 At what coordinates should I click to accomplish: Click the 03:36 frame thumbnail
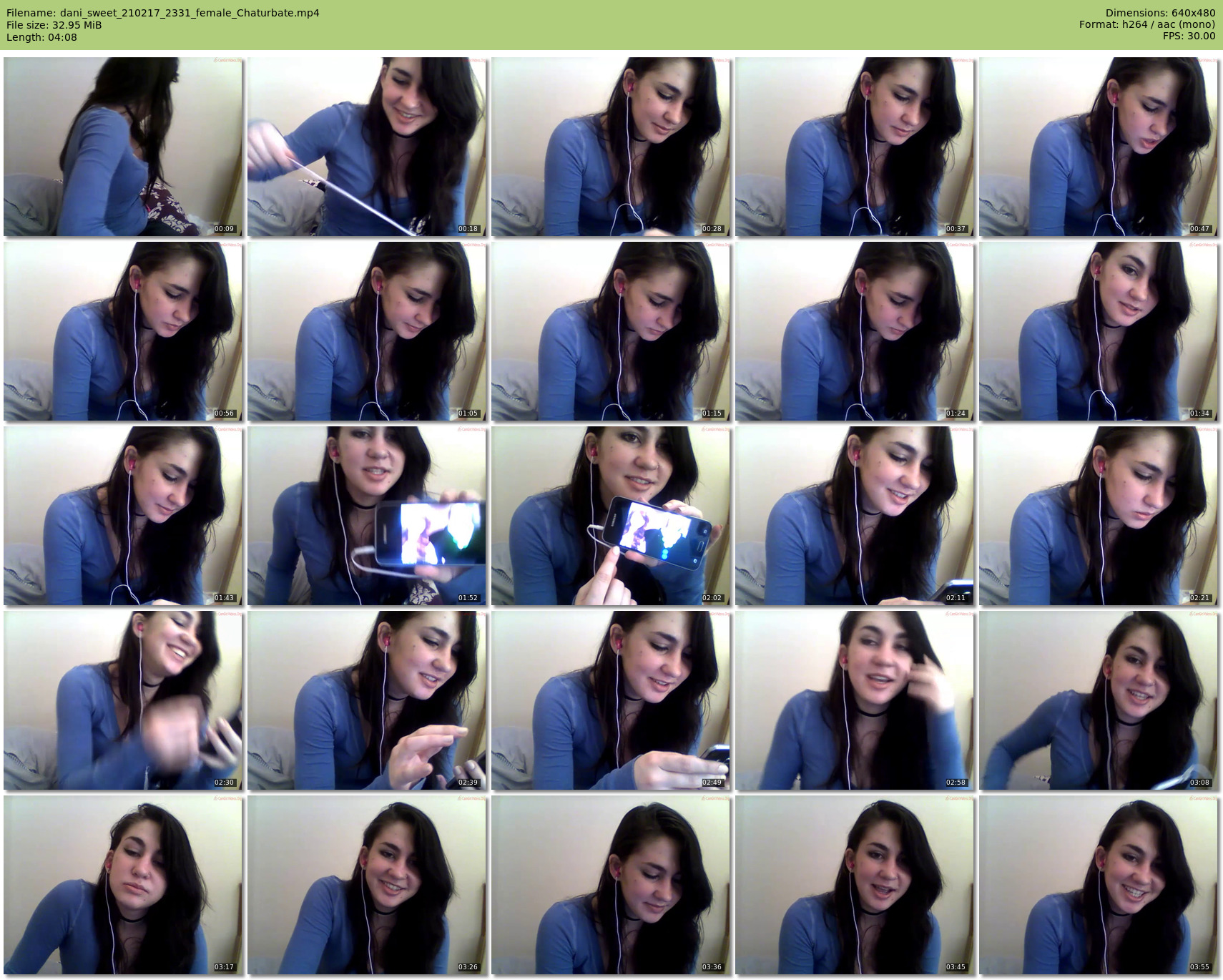click(611, 885)
